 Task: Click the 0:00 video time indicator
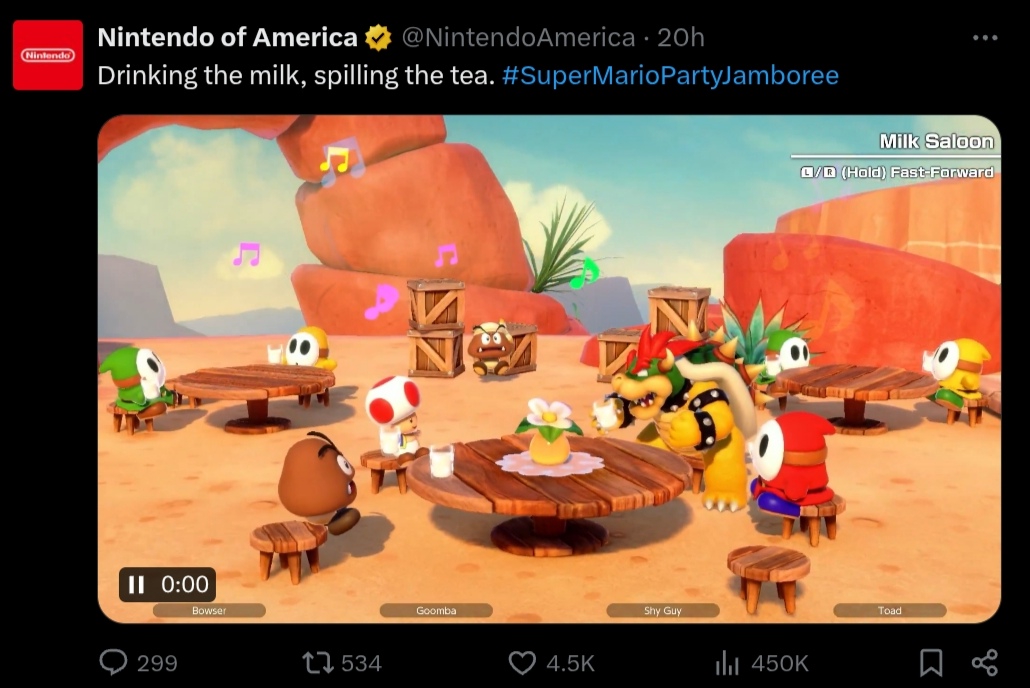point(185,584)
